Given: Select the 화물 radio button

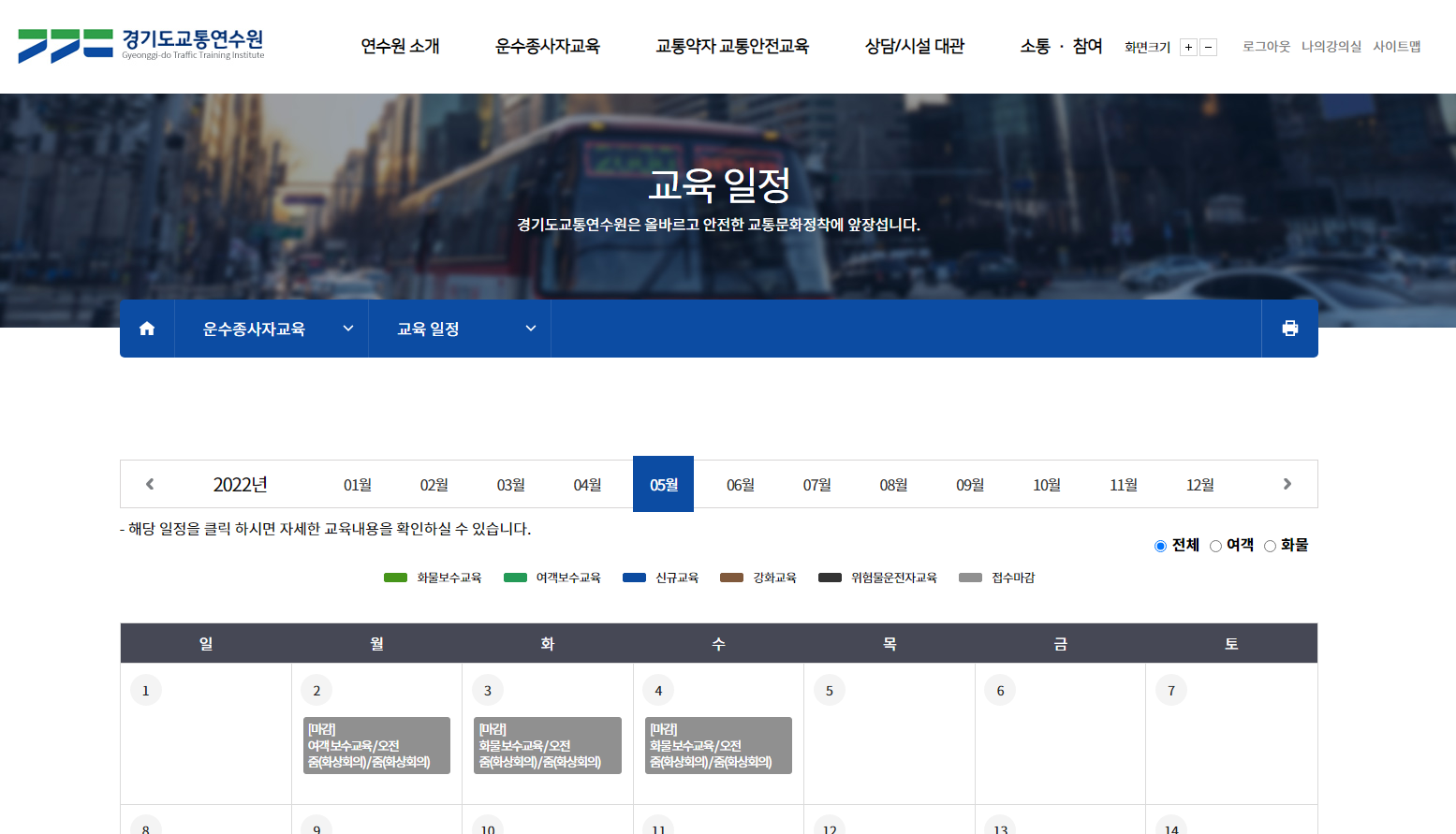Looking at the screenshot, I should (1271, 545).
